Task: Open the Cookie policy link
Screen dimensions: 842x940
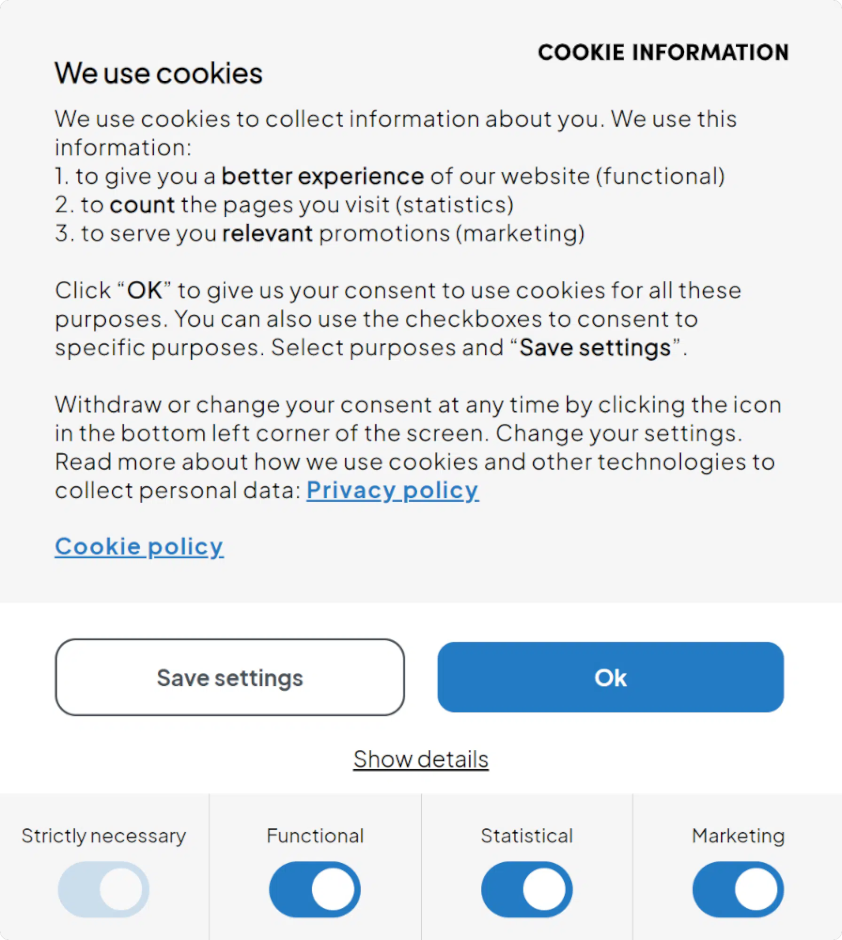Action: (139, 546)
